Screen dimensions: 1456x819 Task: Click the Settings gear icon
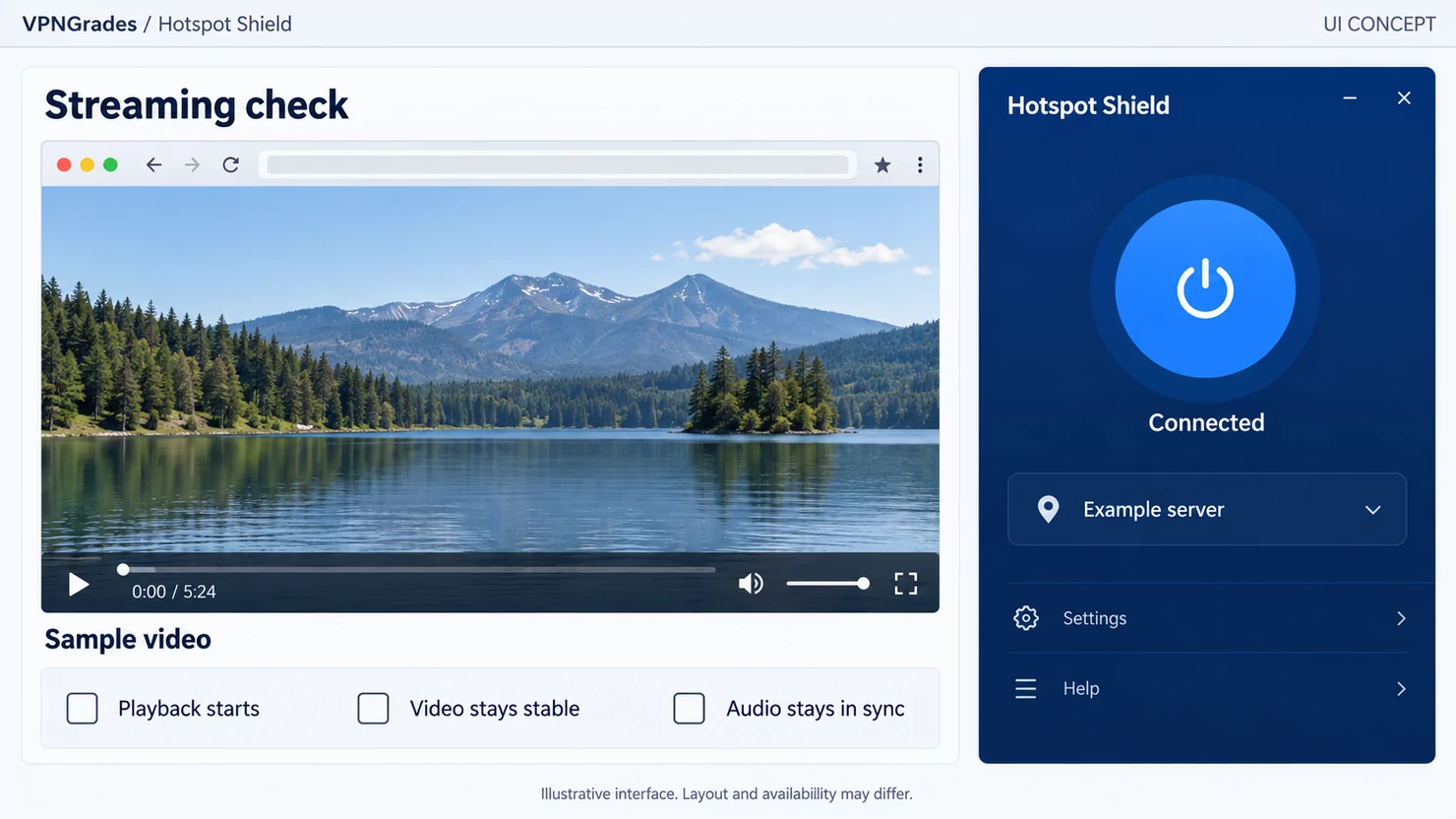[x=1026, y=618]
